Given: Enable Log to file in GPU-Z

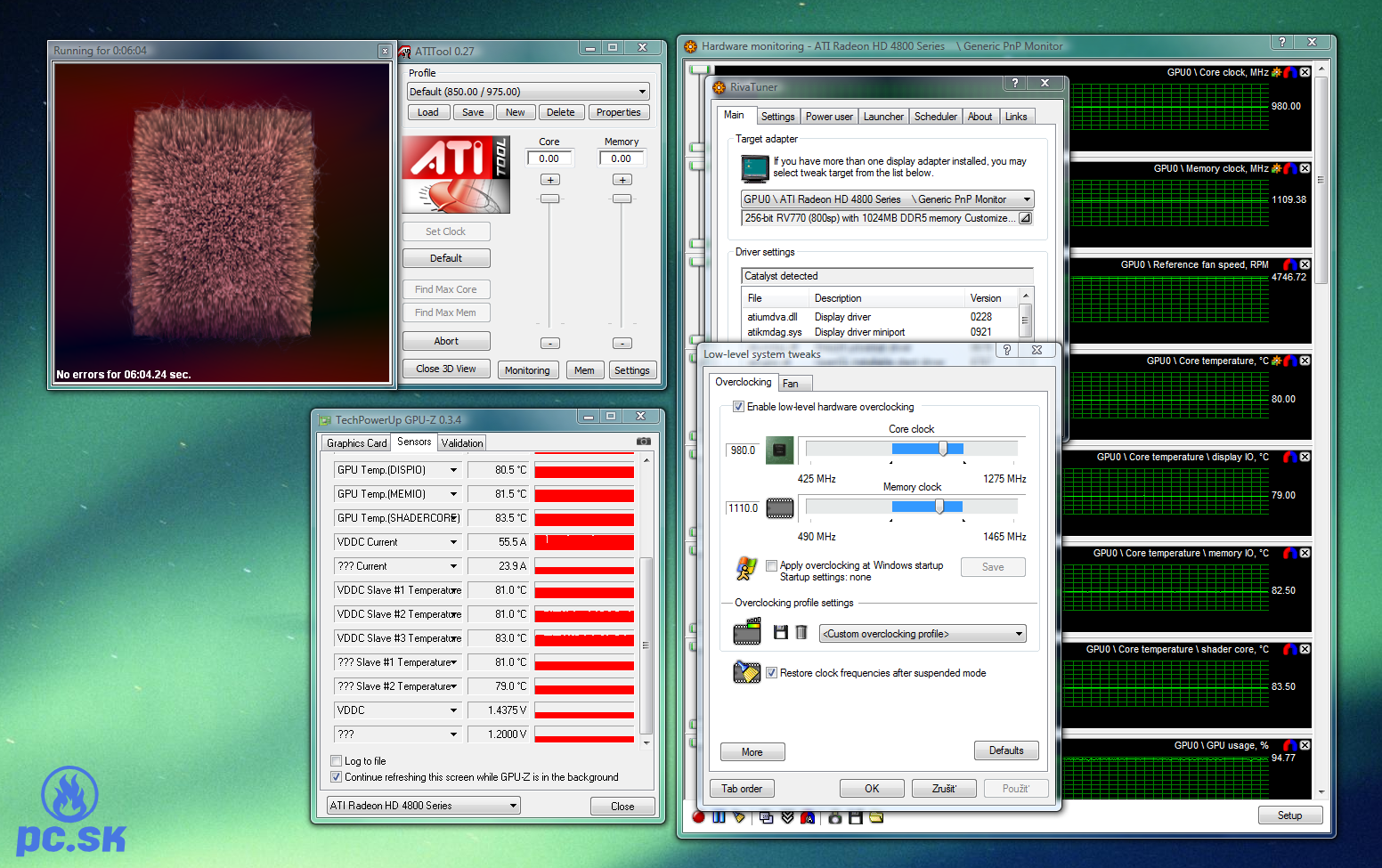Looking at the screenshot, I should point(336,761).
